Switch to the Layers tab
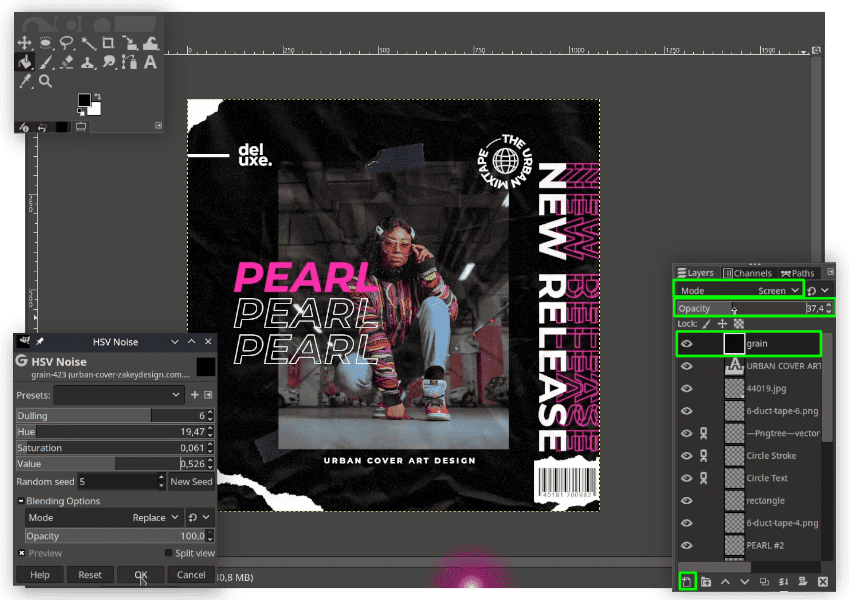Screen dimensions: 850x600 tap(696, 273)
